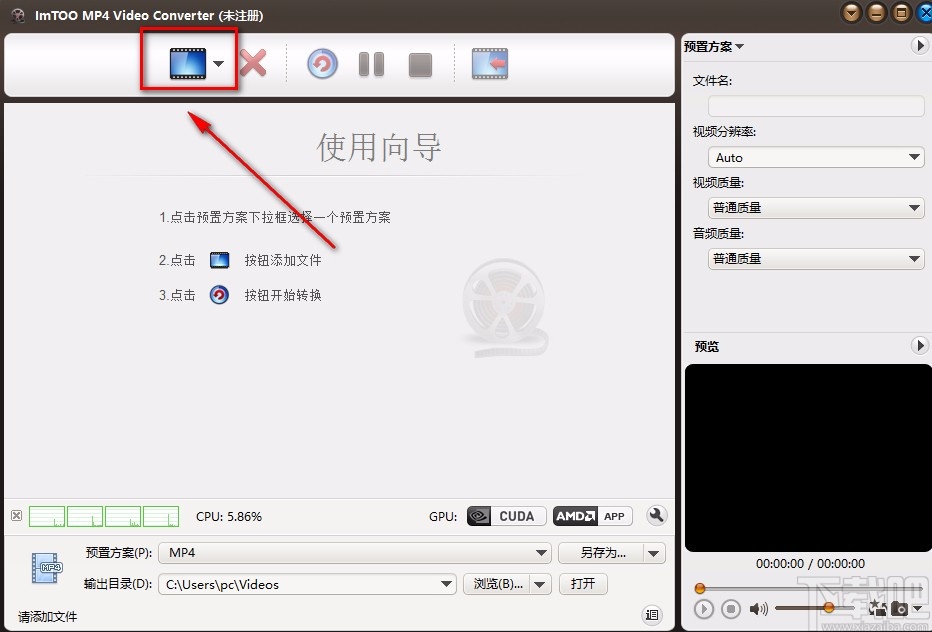
Task: Click the red delete file icon
Action: point(253,62)
